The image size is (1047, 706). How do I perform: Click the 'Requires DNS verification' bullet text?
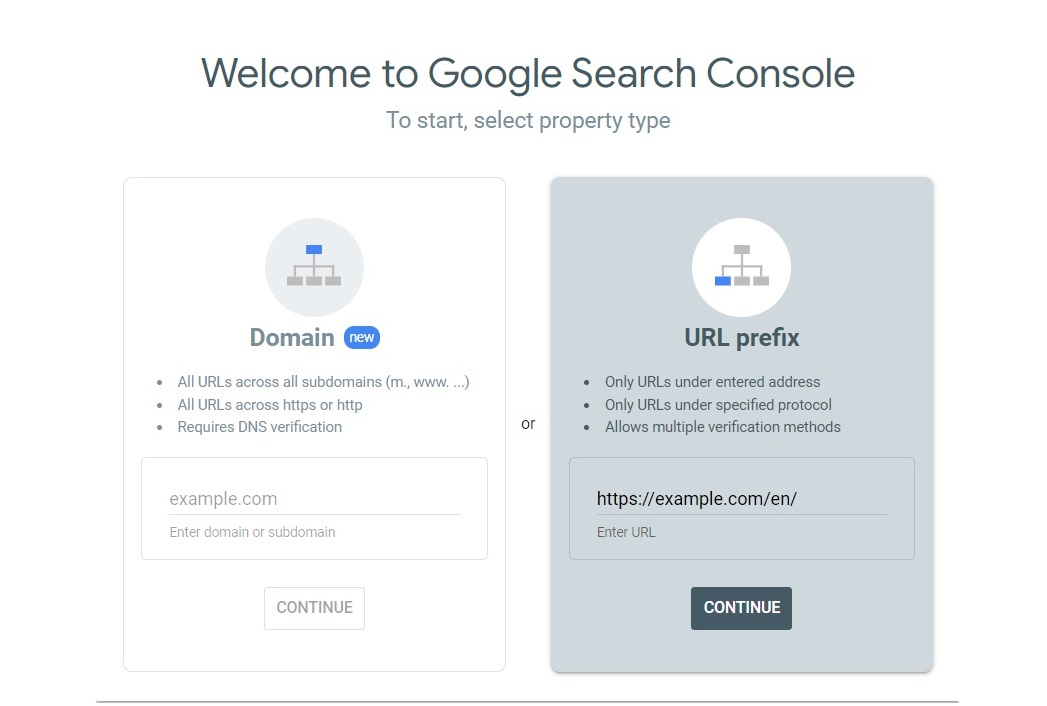click(x=259, y=426)
